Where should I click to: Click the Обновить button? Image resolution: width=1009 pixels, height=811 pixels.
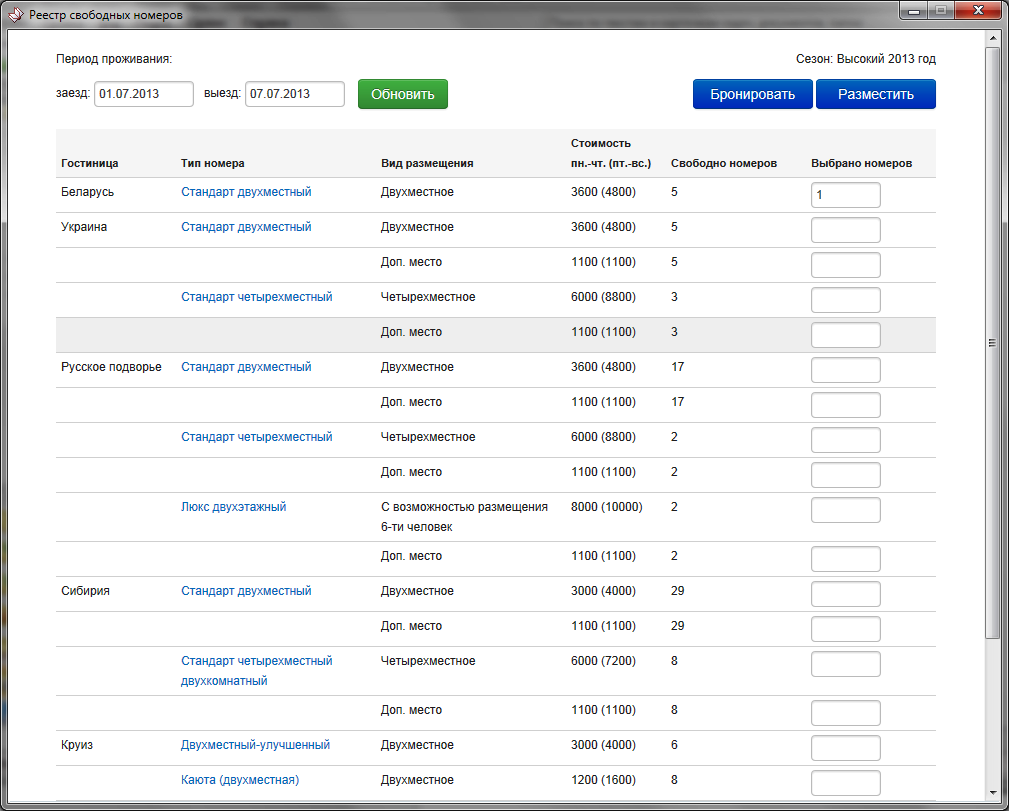pos(403,94)
